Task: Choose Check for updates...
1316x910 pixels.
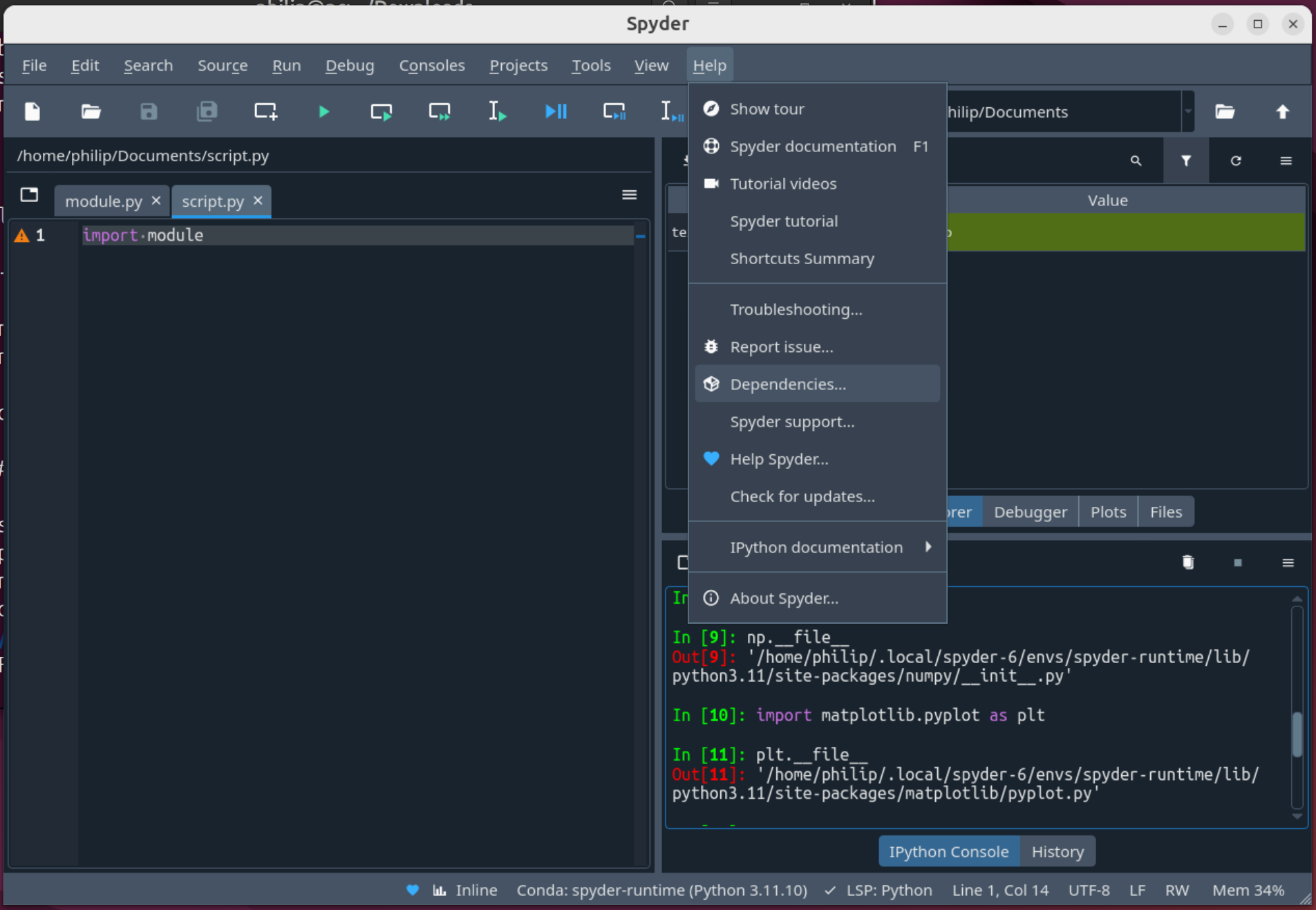Action: (817, 496)
